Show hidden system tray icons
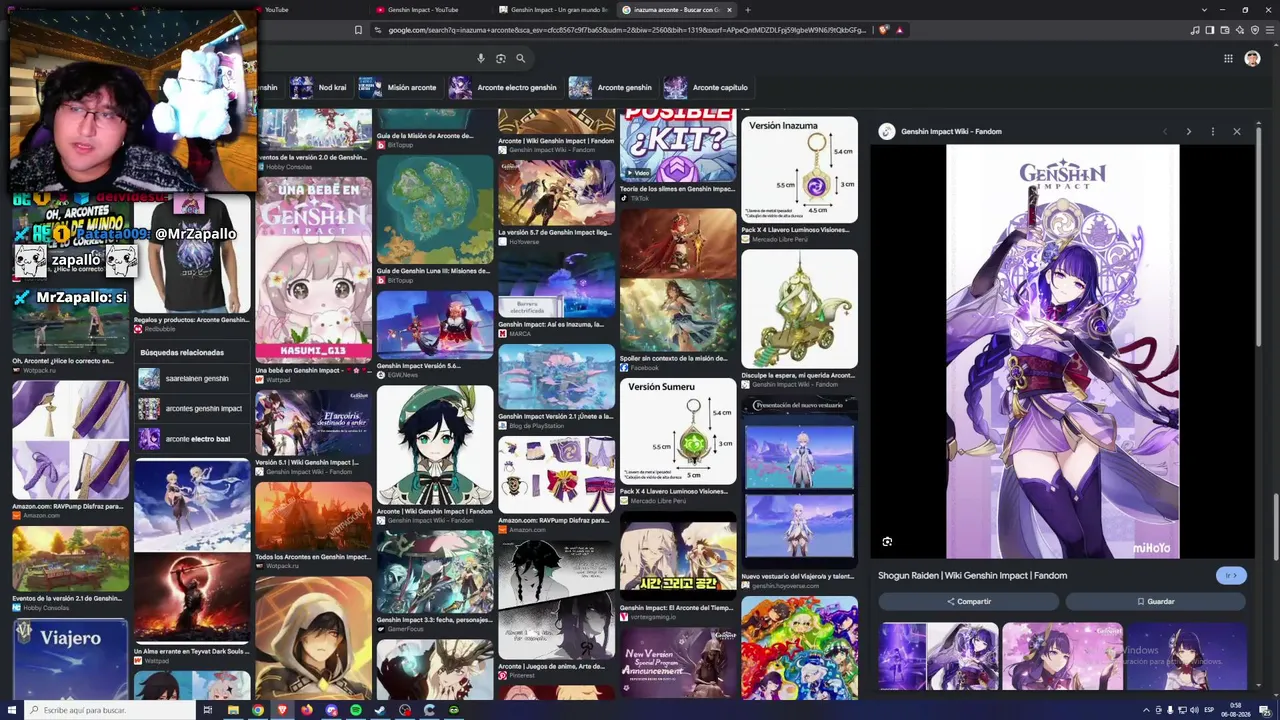The width and height of the screenshot is (1280, 720). pyautogui.click(x=1146, y=710)
